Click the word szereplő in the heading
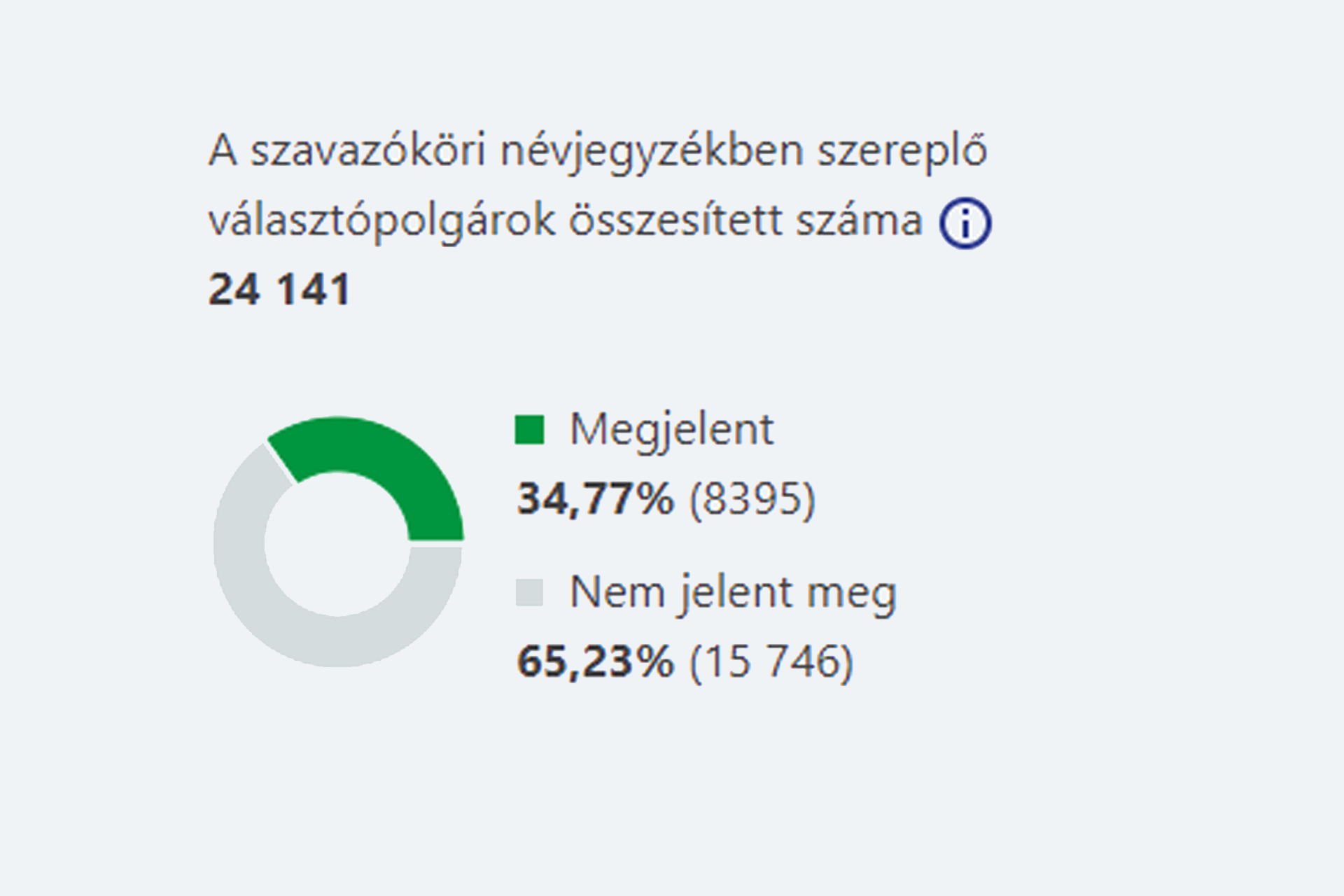This screenshot has width=1344, height=896. coord(902,151)
